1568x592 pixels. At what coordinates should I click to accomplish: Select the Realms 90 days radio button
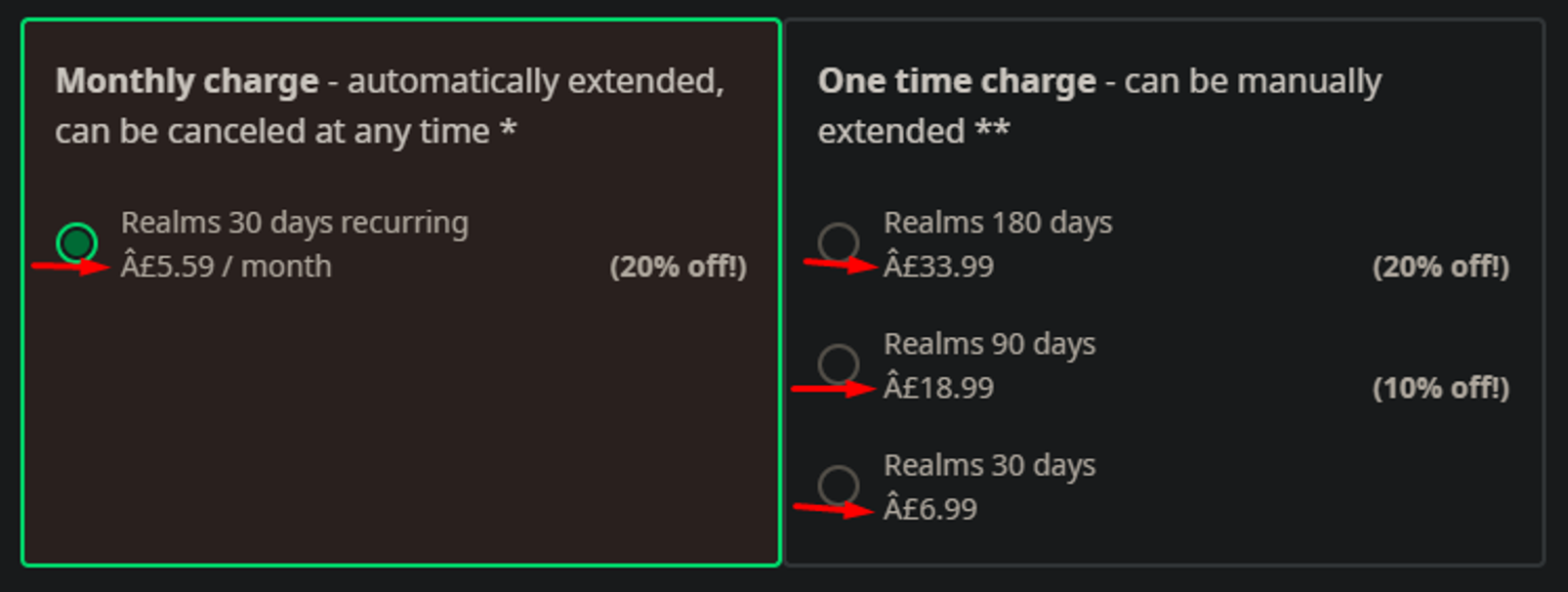pyautogui.click(x=838, y=363)
